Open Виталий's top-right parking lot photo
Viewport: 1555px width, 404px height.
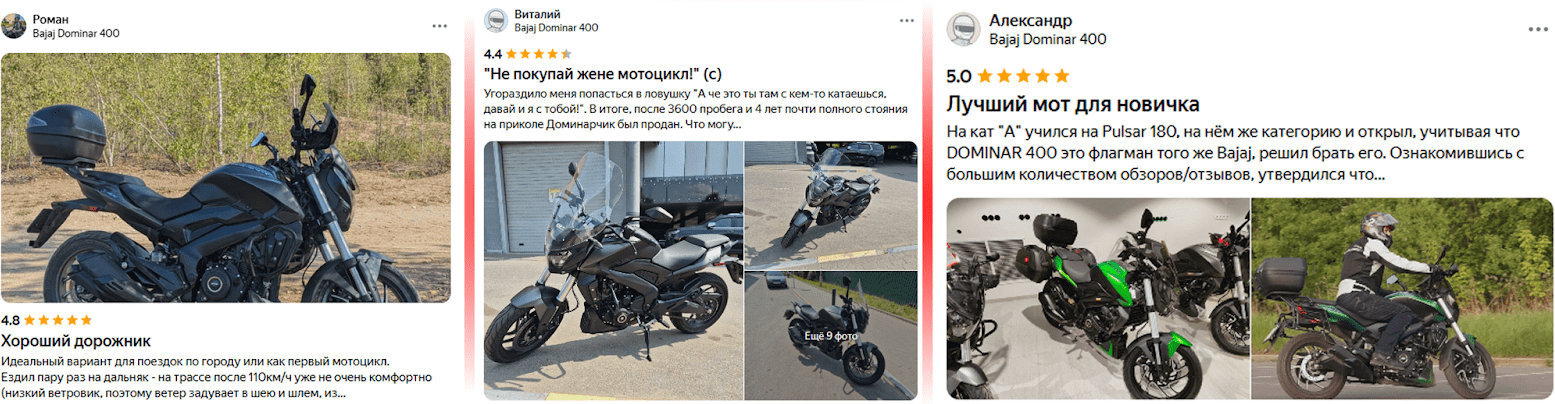(831, 204)
